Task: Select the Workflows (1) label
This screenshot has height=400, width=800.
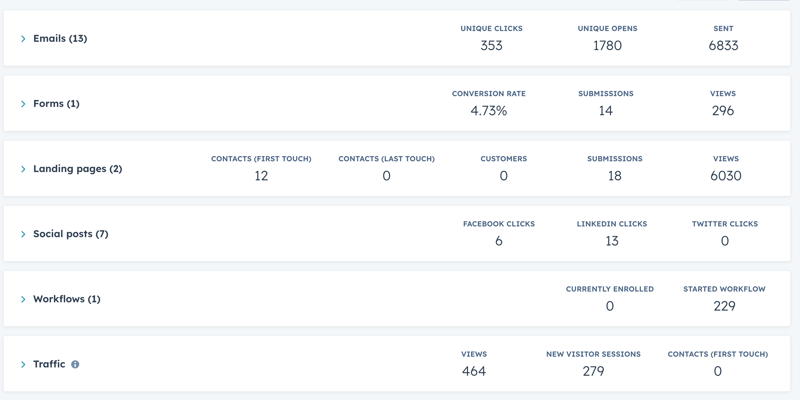Action: [67, 299]
